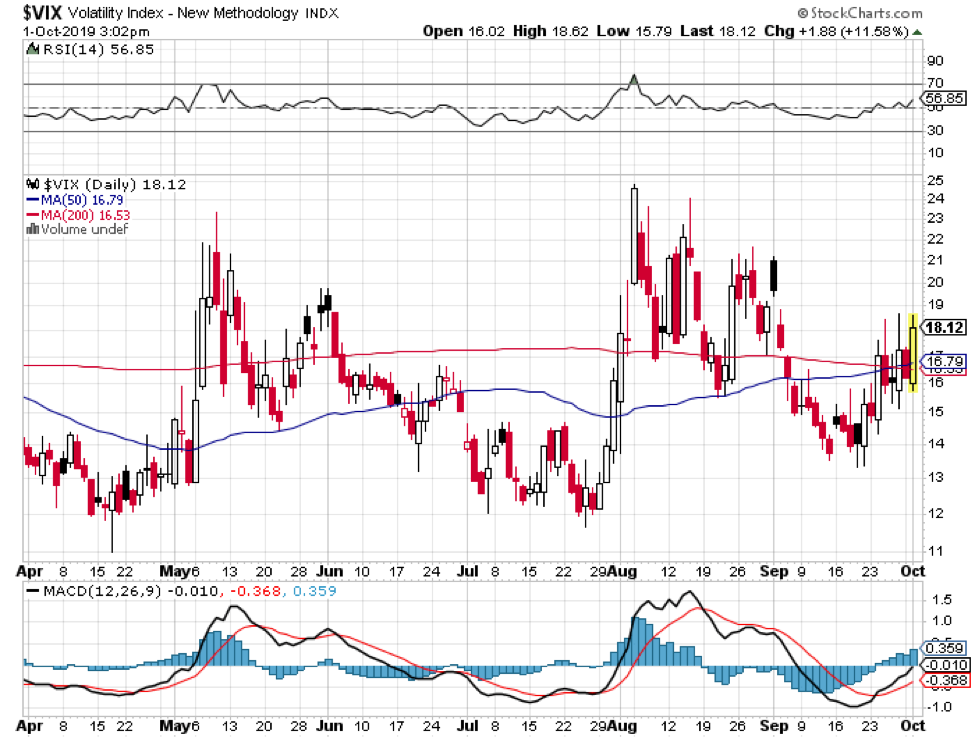Viewport: 974px width, 737px height.
Task: Click the $VIX ticker symbol in the title
Action: point(42,12)
